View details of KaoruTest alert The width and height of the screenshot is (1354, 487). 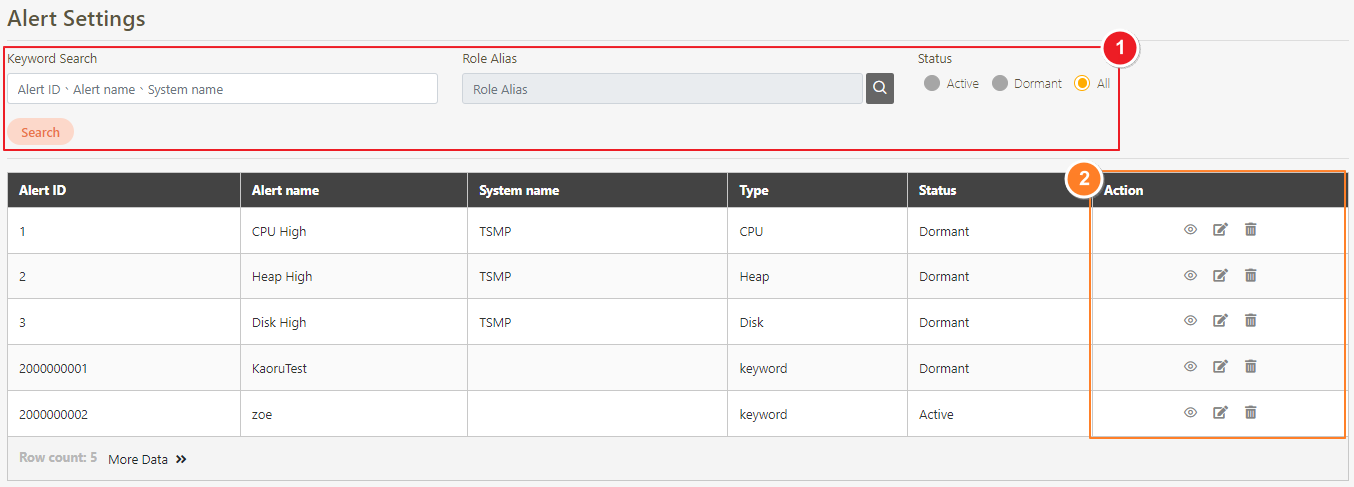tap(1190, 367)
